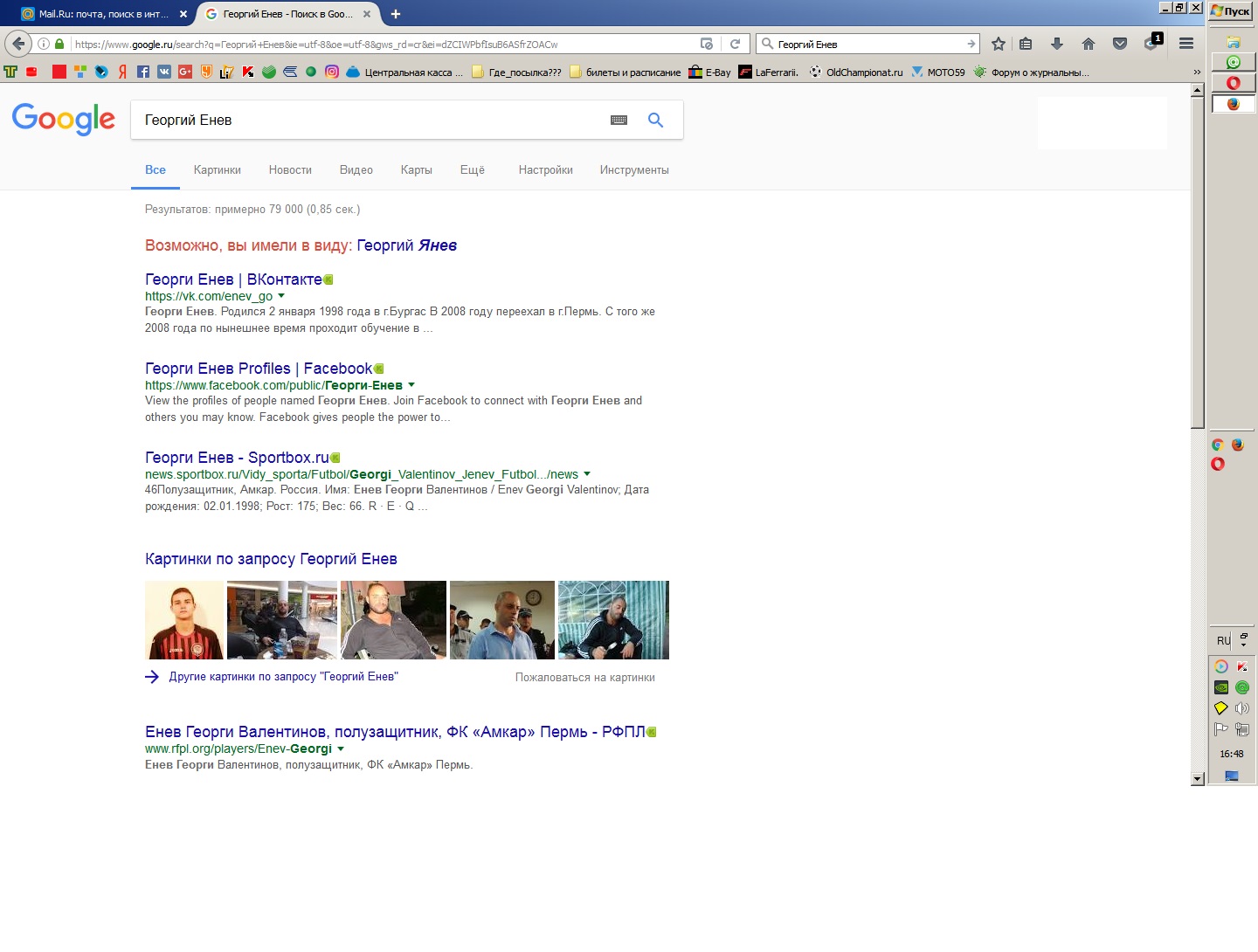Open the Firefox hamburger menu
The height and width of the screenshot is (952, 1258).
pos(1186,44)
